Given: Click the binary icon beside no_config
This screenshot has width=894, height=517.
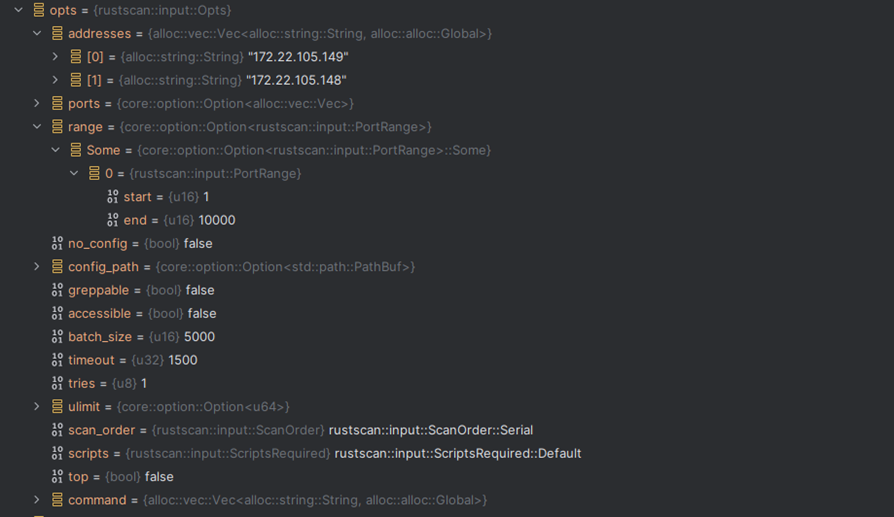Looking at the screenshot, I should 57,243.
